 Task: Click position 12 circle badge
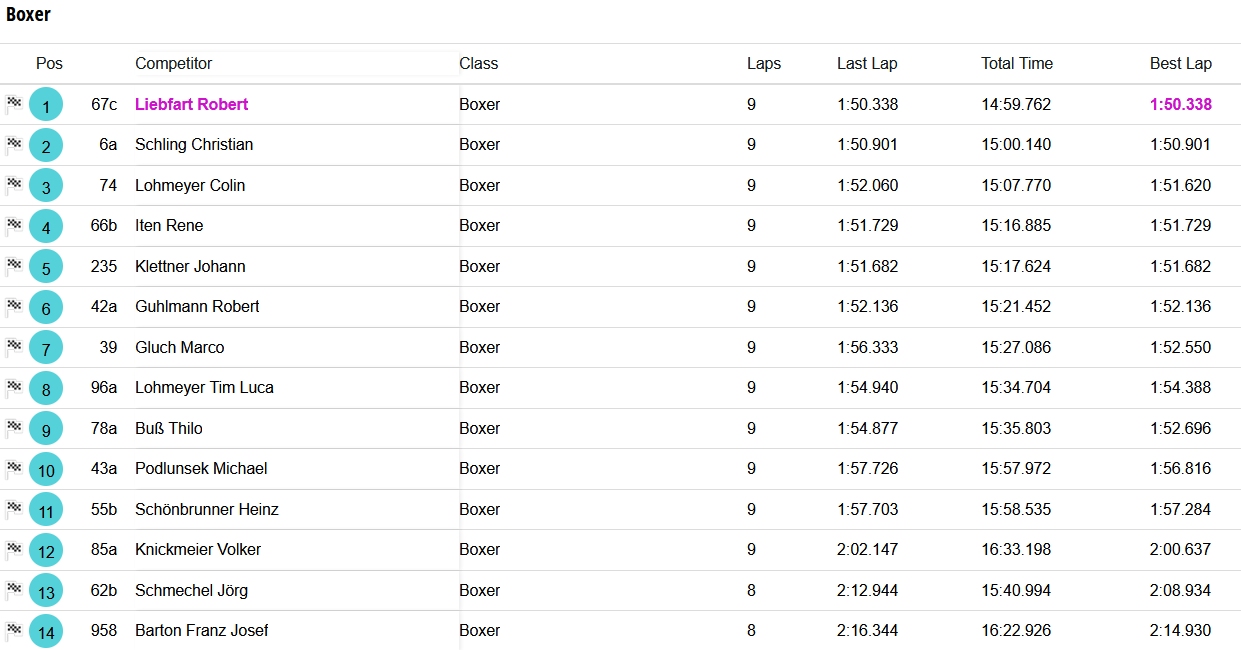click(46, 550)
